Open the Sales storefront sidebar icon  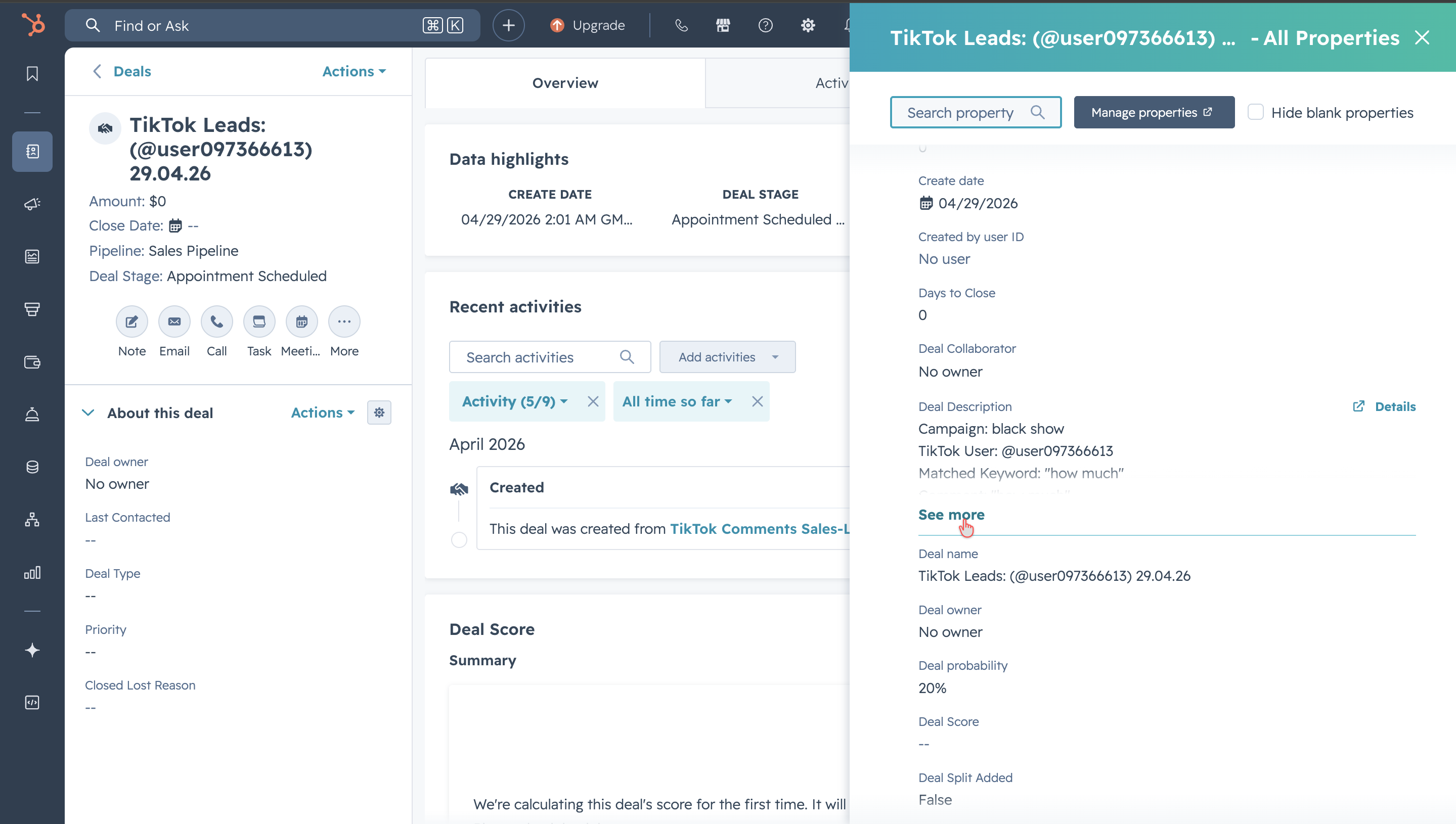coord(32,309)
